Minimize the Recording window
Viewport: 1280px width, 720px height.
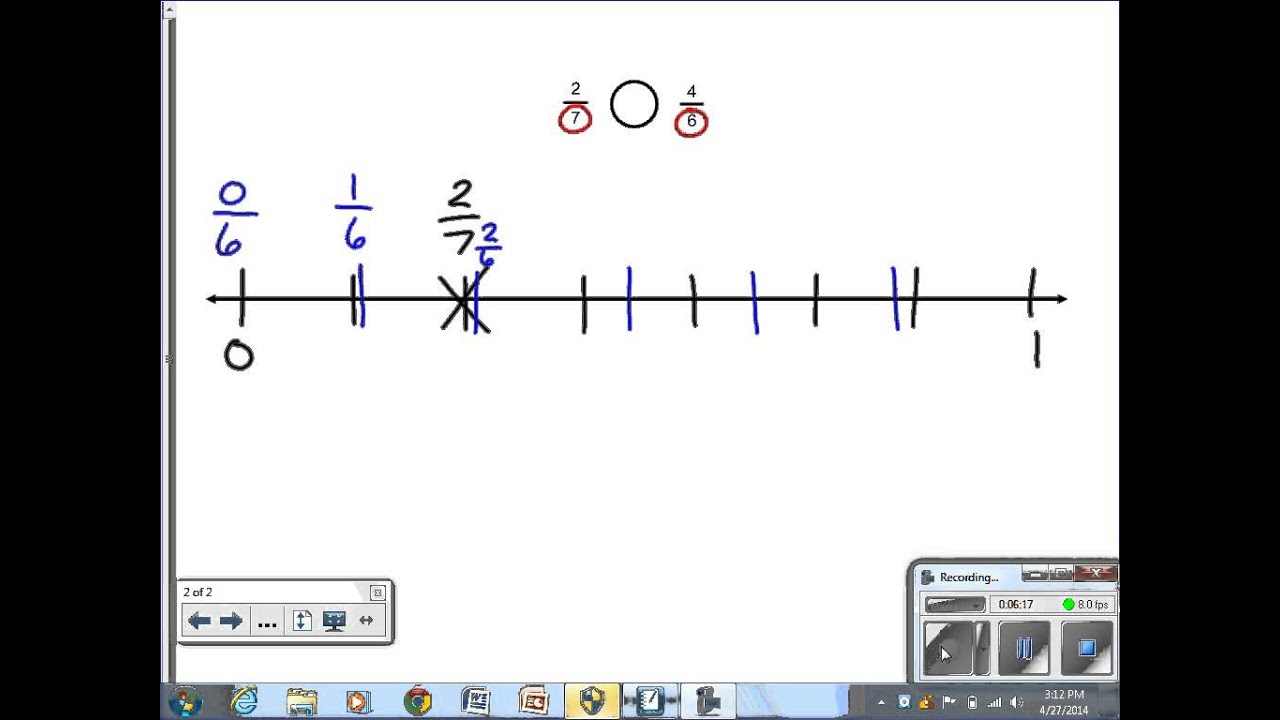[x=1037, y=574]
